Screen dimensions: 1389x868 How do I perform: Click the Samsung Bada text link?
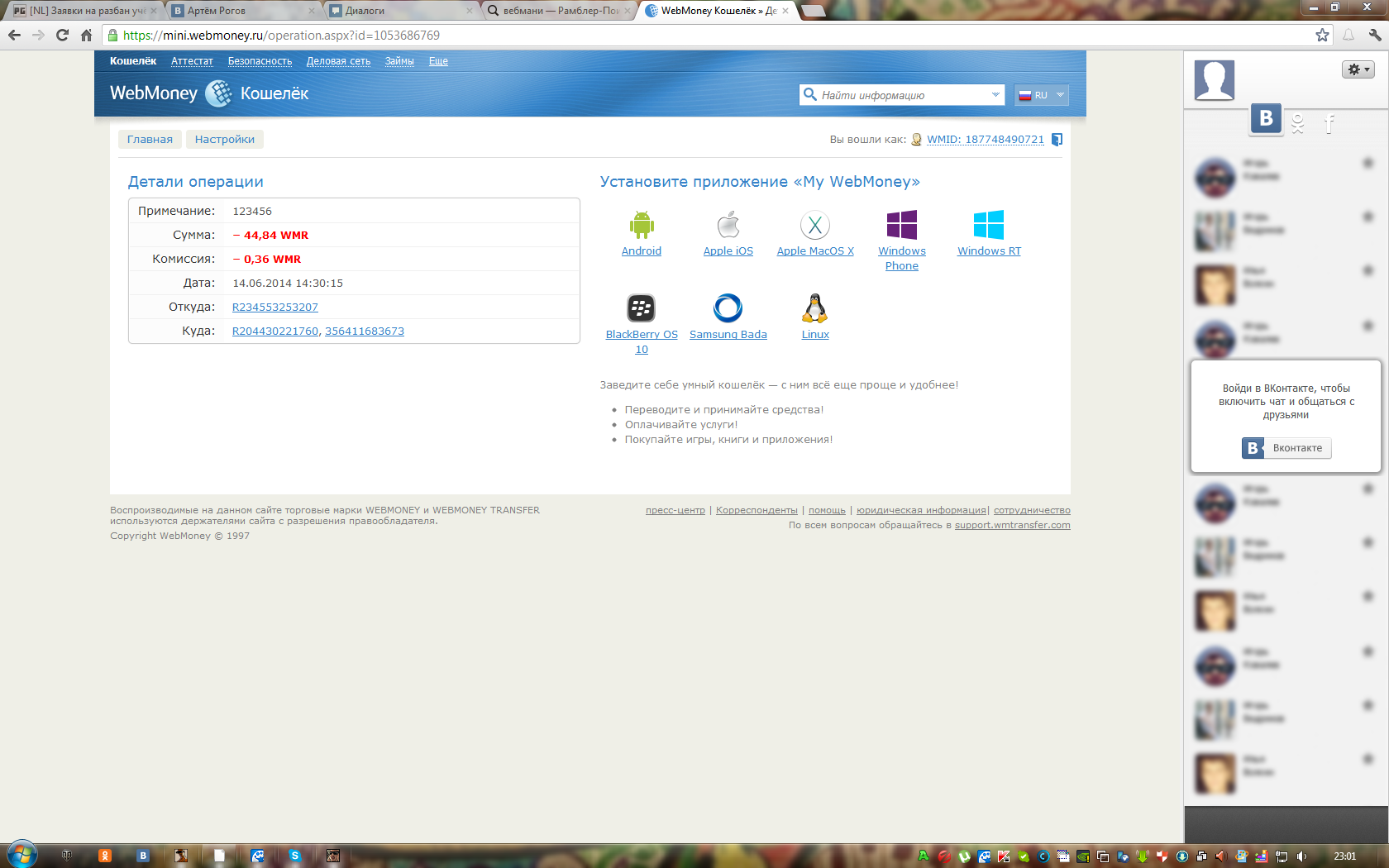coord(728,335)
